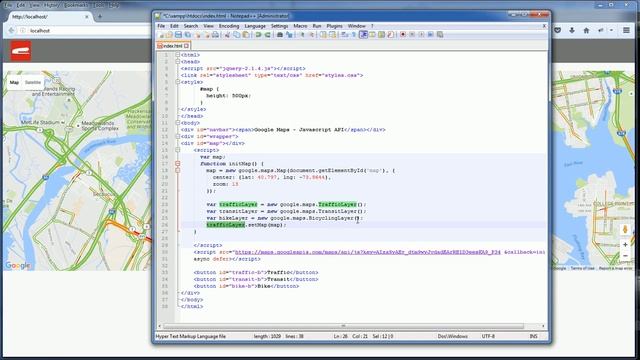Open the Plugins menu in Notepad++
Screen dimensions: 640x360
click(334, 26)
